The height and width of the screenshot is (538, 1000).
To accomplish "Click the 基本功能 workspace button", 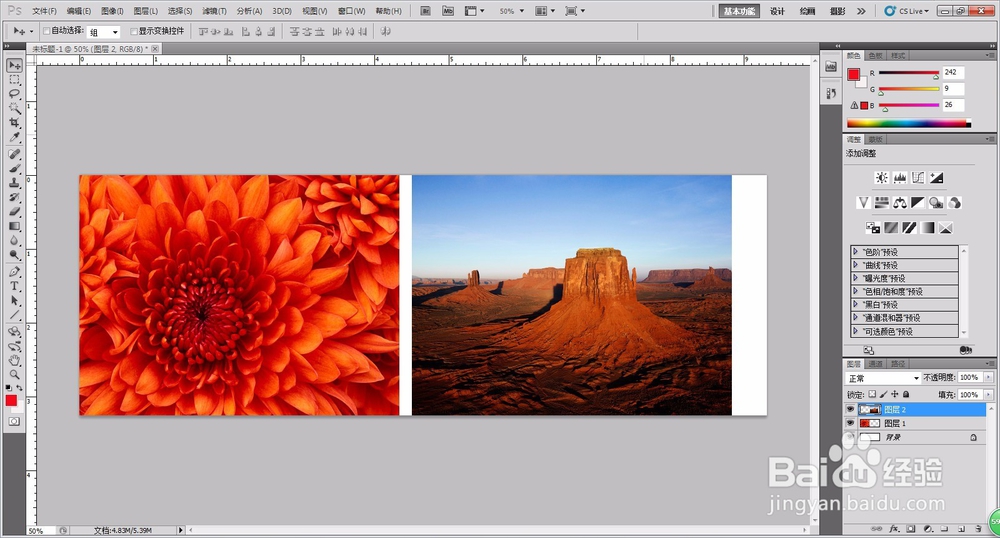I will click(739, 11).
